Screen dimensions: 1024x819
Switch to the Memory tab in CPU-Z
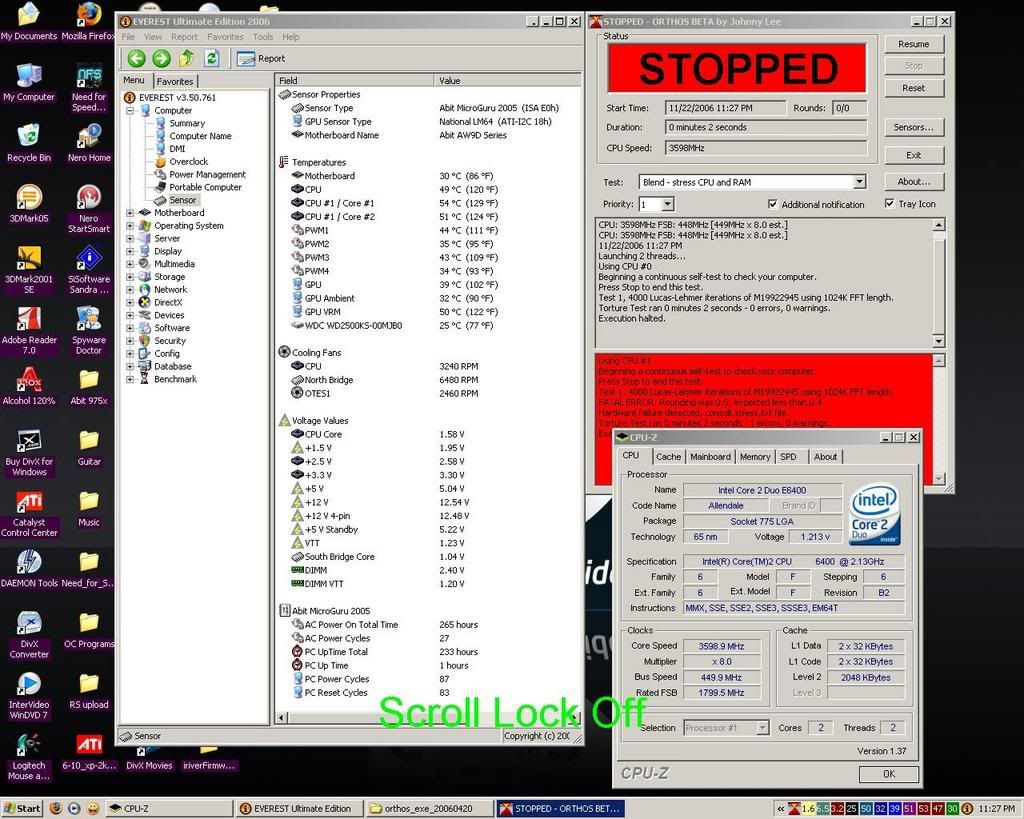(755, 457)
